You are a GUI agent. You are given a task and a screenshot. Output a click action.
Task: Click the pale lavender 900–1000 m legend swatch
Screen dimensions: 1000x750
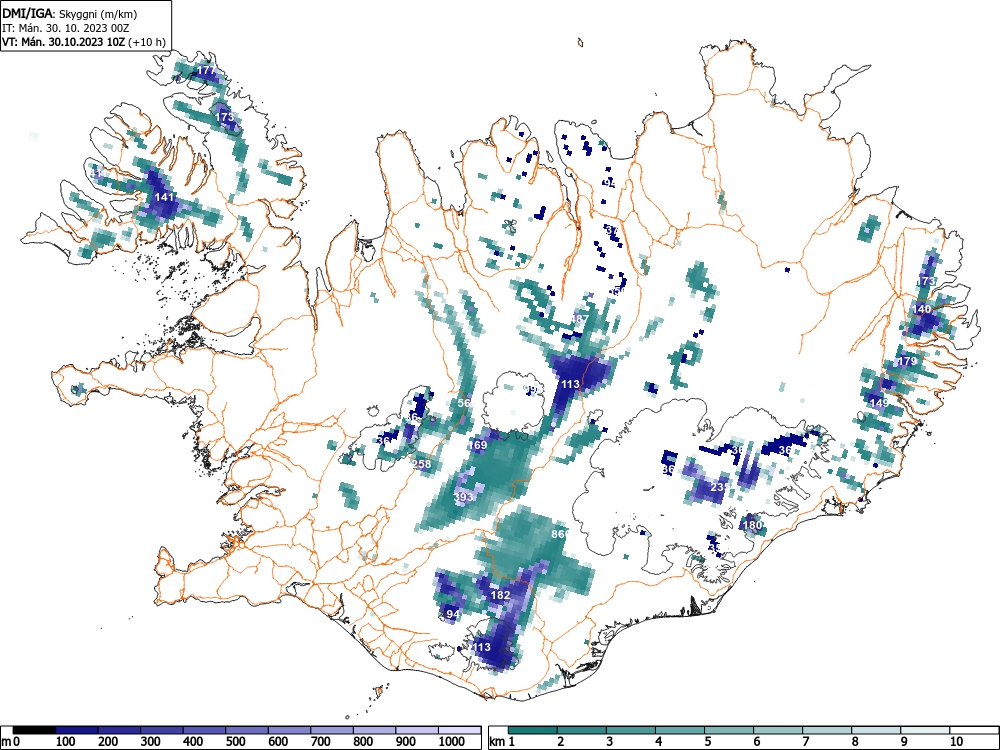[x=418, y=730]
